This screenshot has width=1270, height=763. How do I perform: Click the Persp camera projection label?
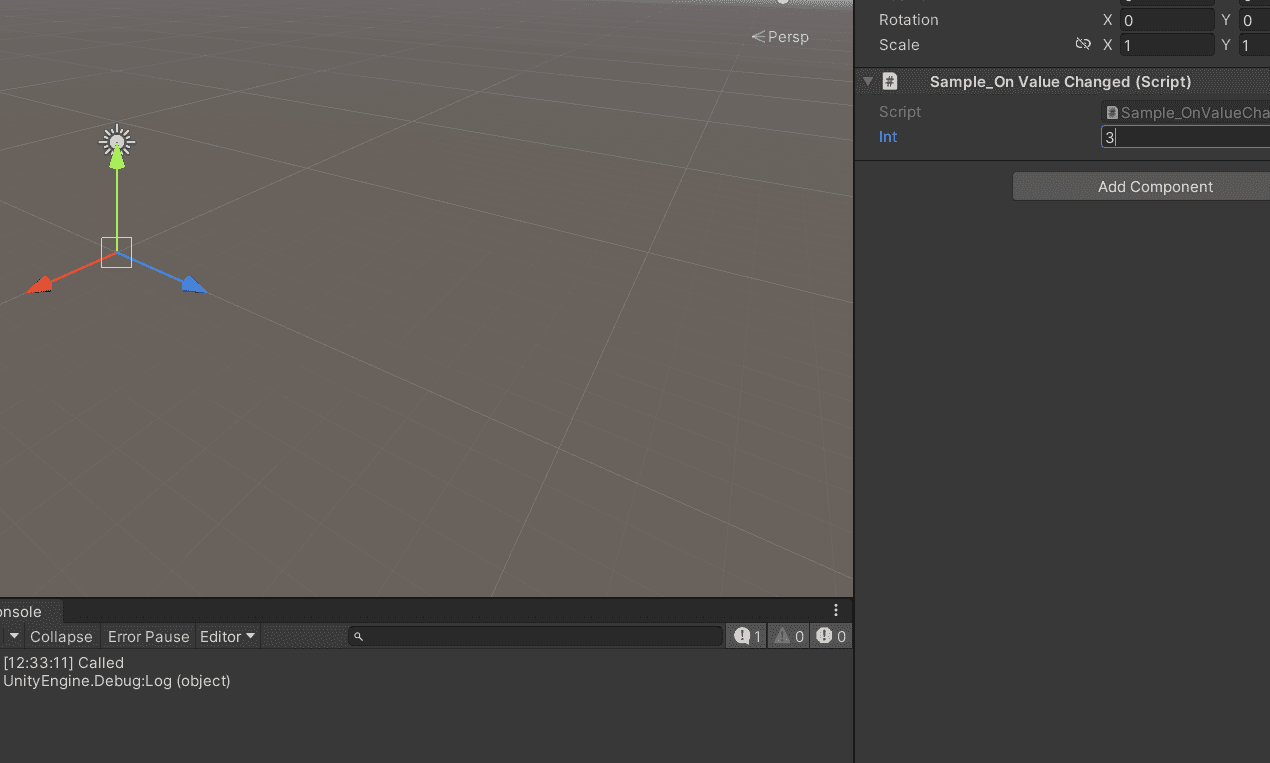pos(780,37)
